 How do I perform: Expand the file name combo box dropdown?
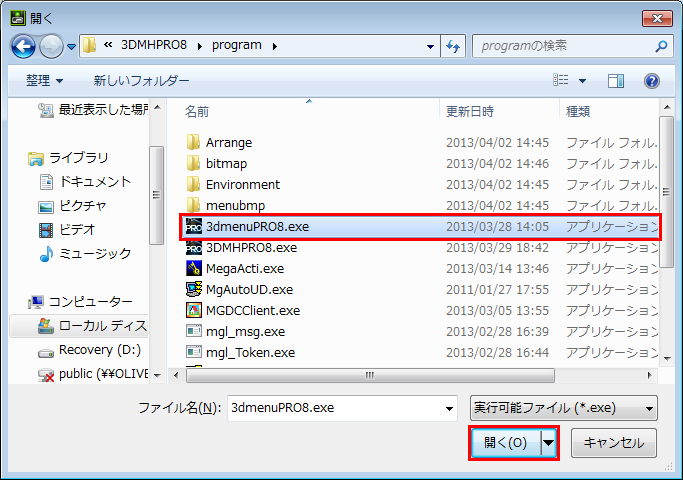[449, 408]
